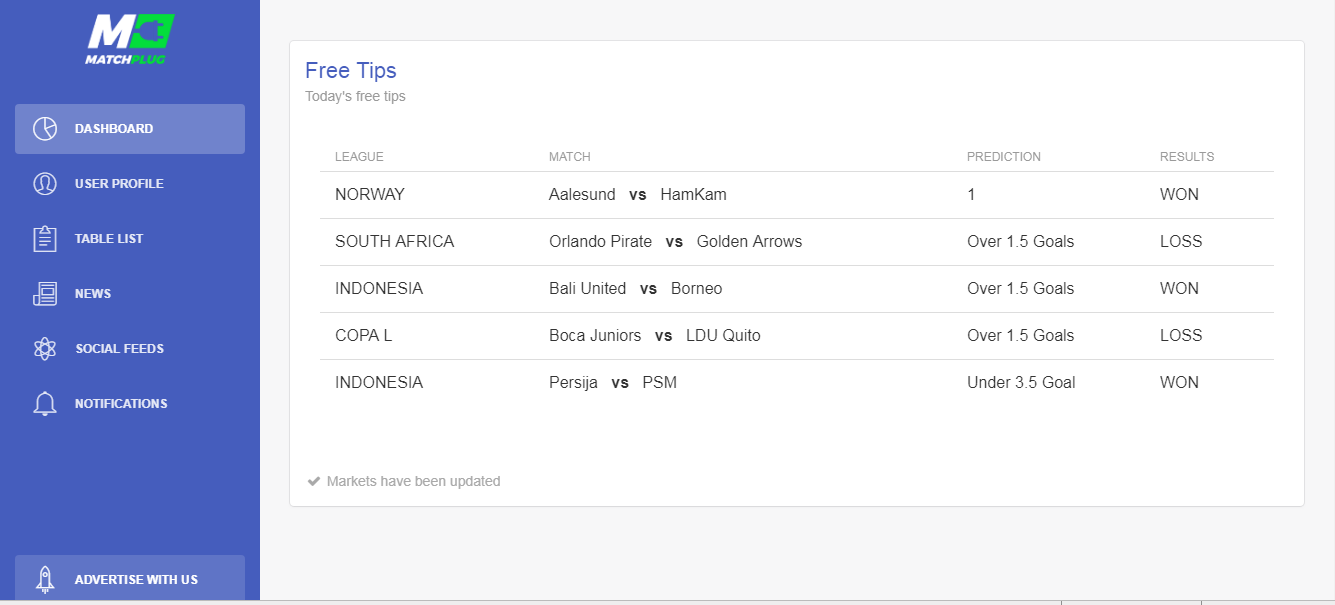1335x605 pixels.
Task: Click the News newspaper icon
Action: (44, 294)
